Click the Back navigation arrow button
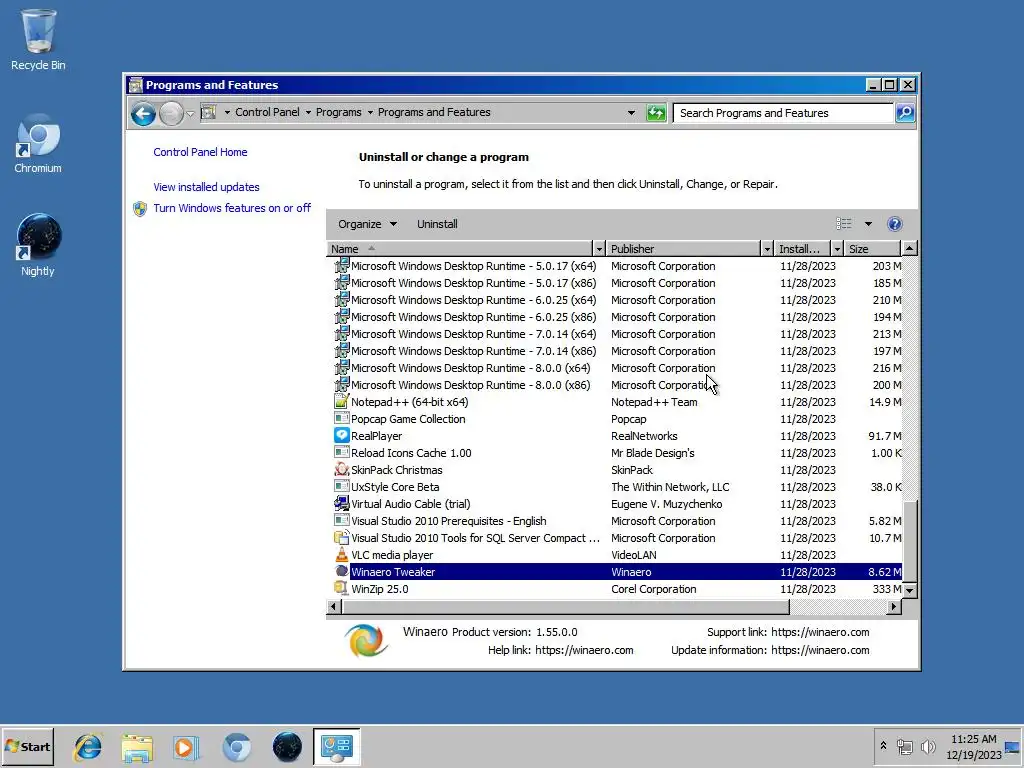 143,113
